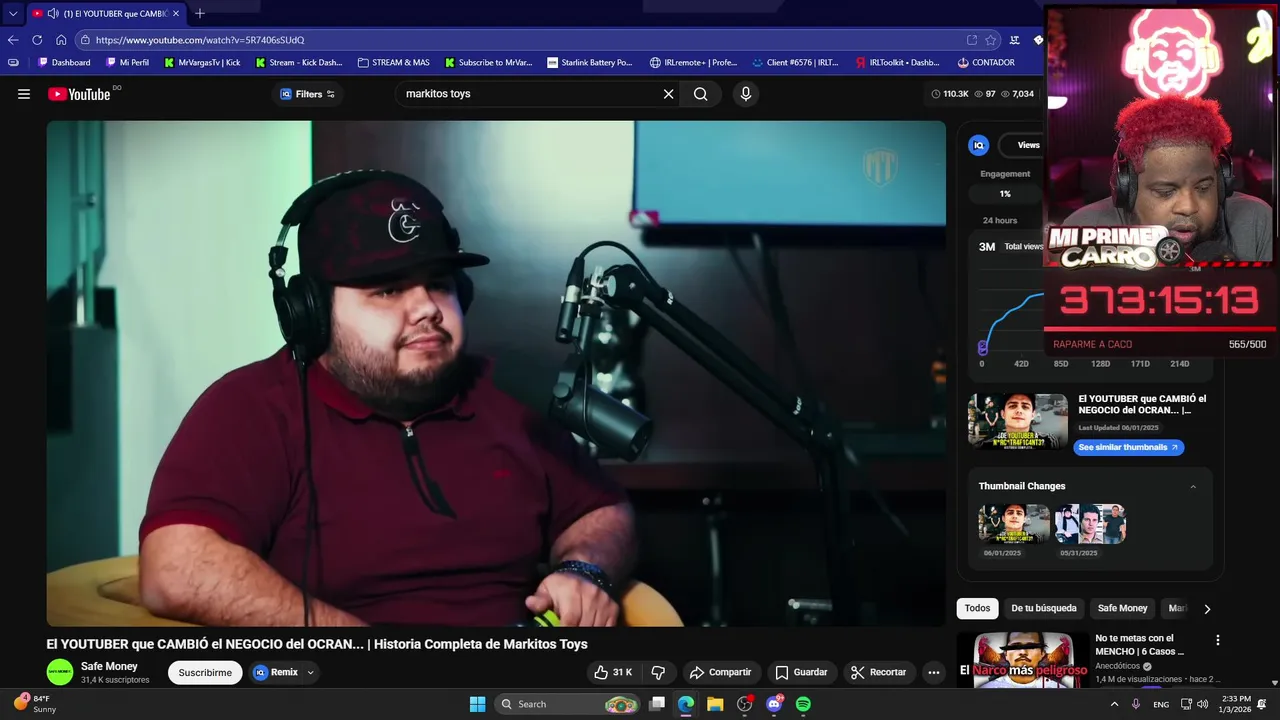This screenshot has width=1280, height=720.
Task: Share the video using Compartir
Action: (720, 672)
